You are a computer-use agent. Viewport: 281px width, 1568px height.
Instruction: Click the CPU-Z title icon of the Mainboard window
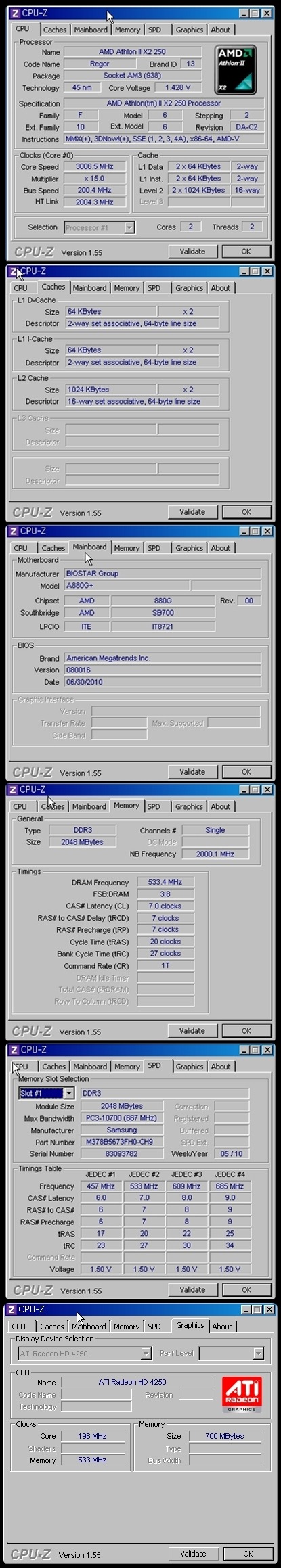(x=15, y=531)
